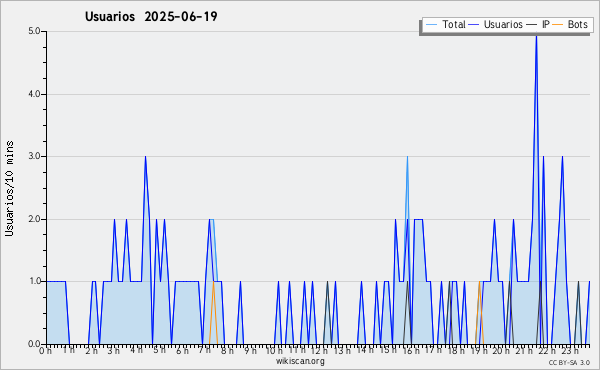Click the '0.0' y-axis value
Image resolution: width=600 pixels, height=370 pixels.
pos(34,344)
